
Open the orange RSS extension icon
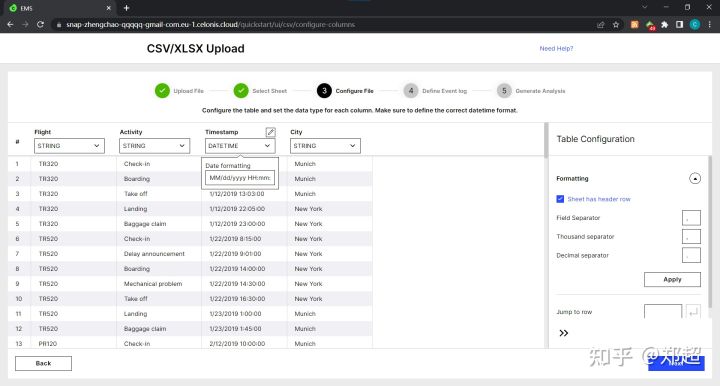635,25
